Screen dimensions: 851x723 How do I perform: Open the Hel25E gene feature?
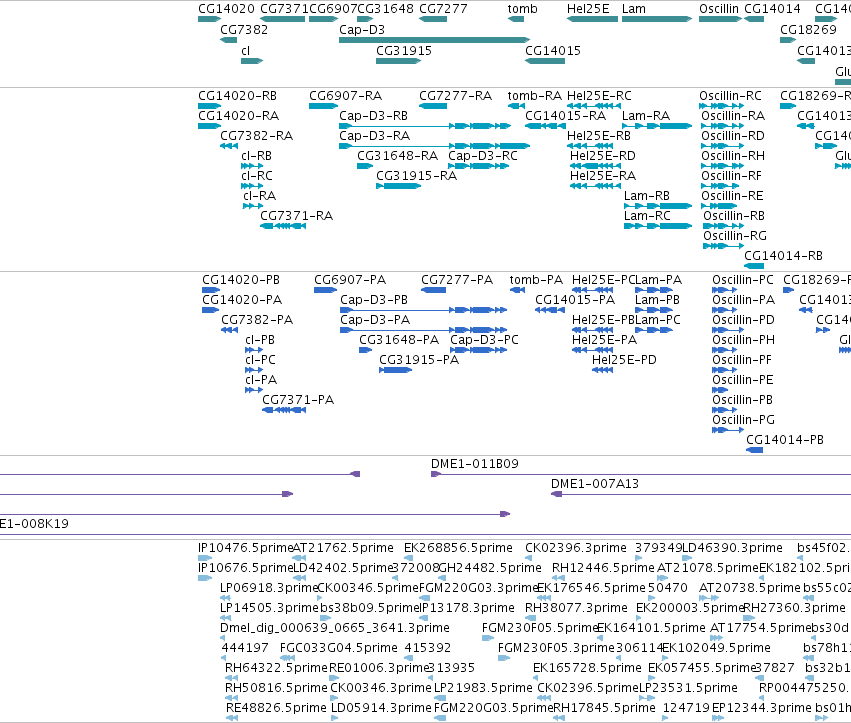(592, 19)
